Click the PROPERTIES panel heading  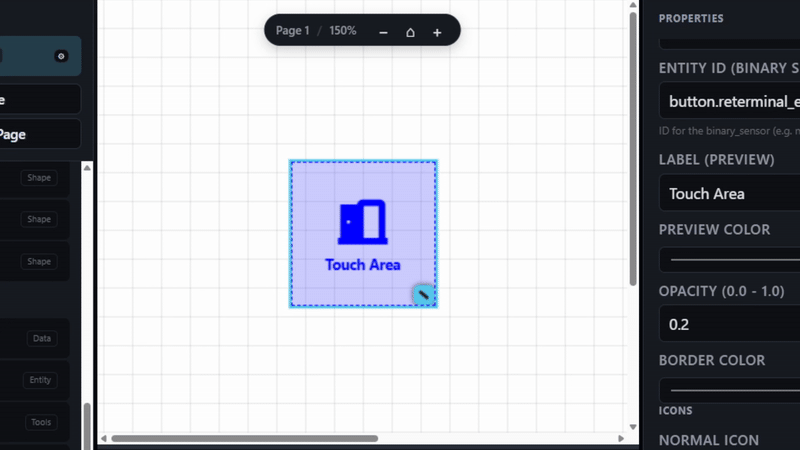tap(691, 18)
